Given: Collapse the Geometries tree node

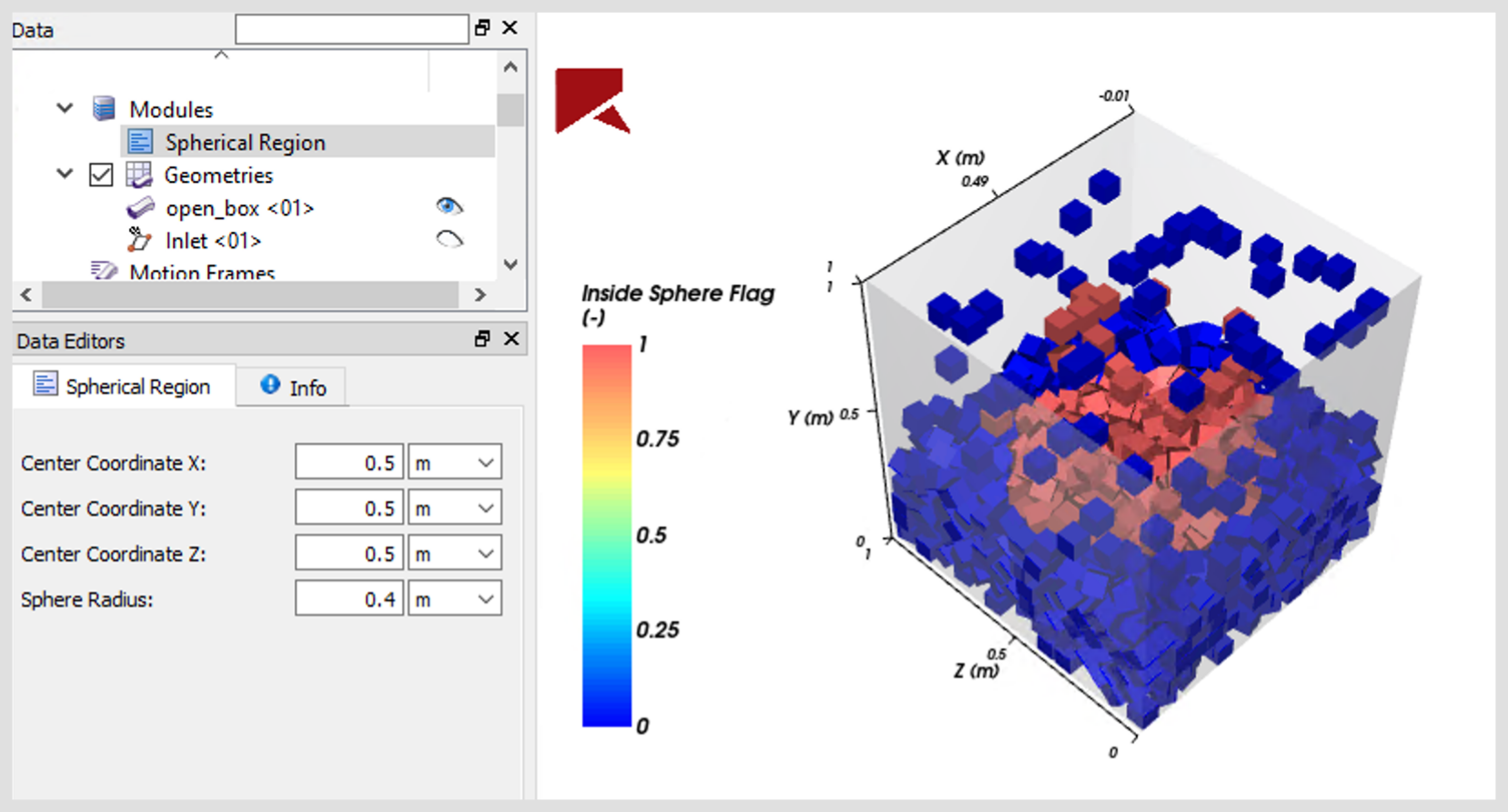Looking at the screenshot, I should [65, 174].
